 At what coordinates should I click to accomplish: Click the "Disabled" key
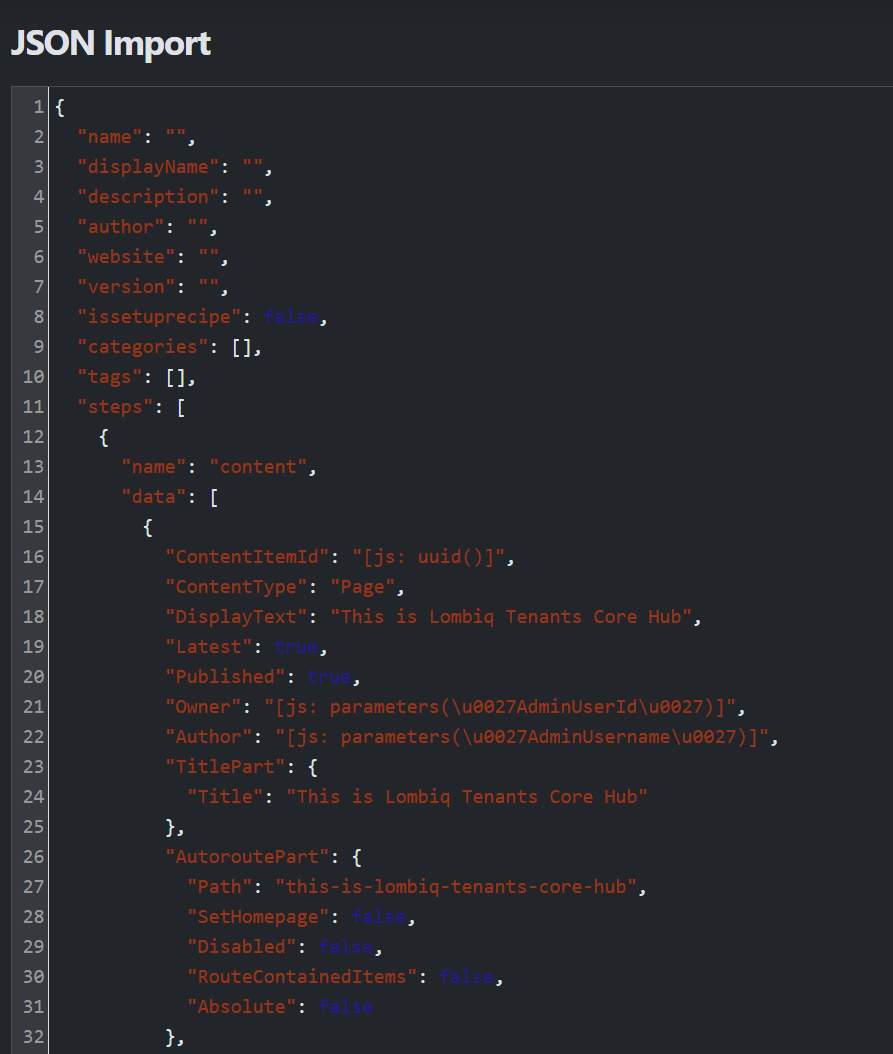(x=241, y=947)
